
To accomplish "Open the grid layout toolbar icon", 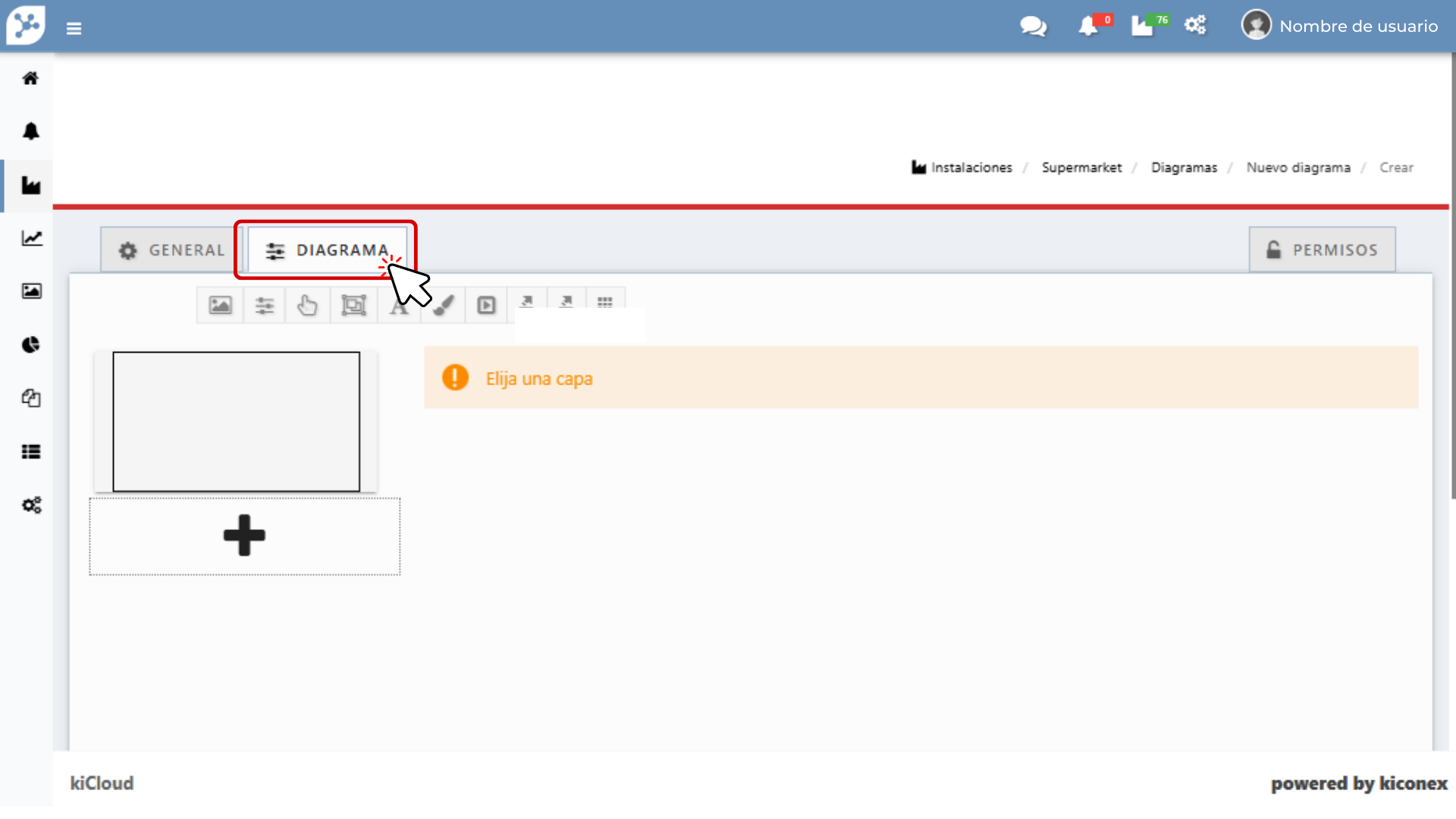I will 604,302.
